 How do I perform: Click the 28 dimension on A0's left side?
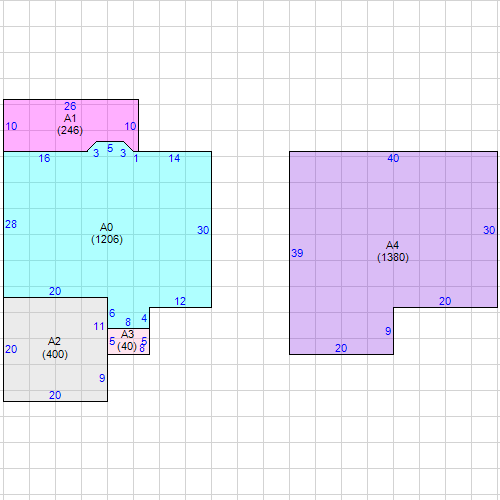click(11, 224)
